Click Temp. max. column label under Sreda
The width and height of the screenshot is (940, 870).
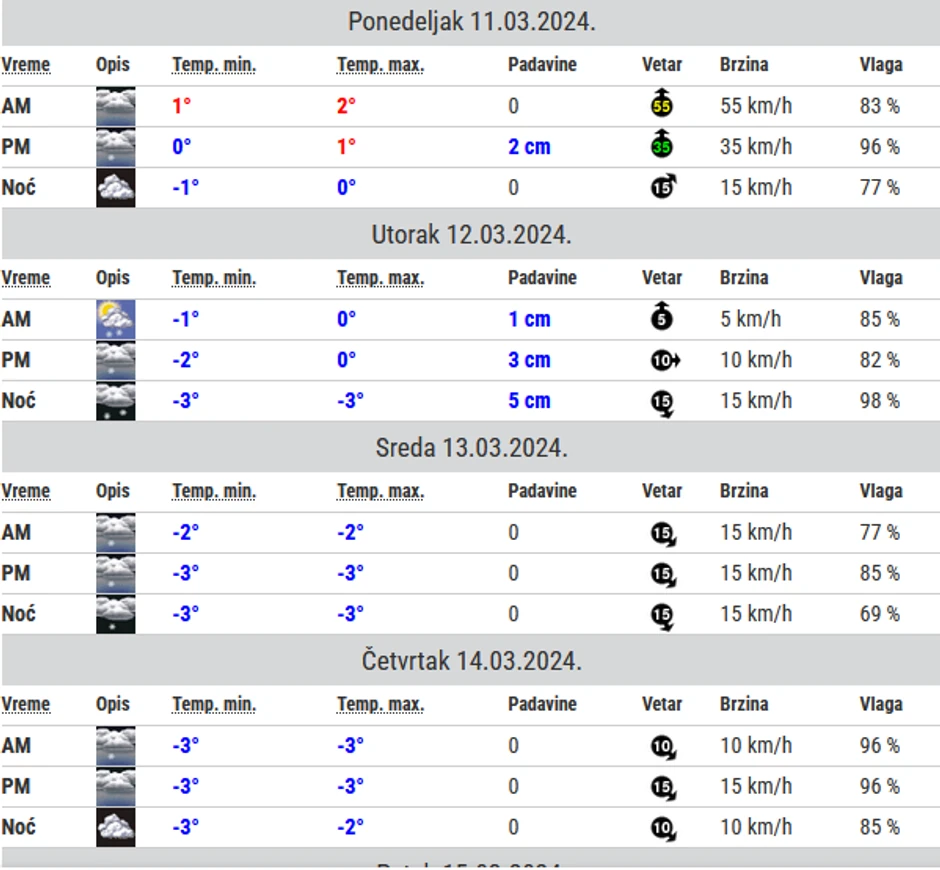point(380,491)
